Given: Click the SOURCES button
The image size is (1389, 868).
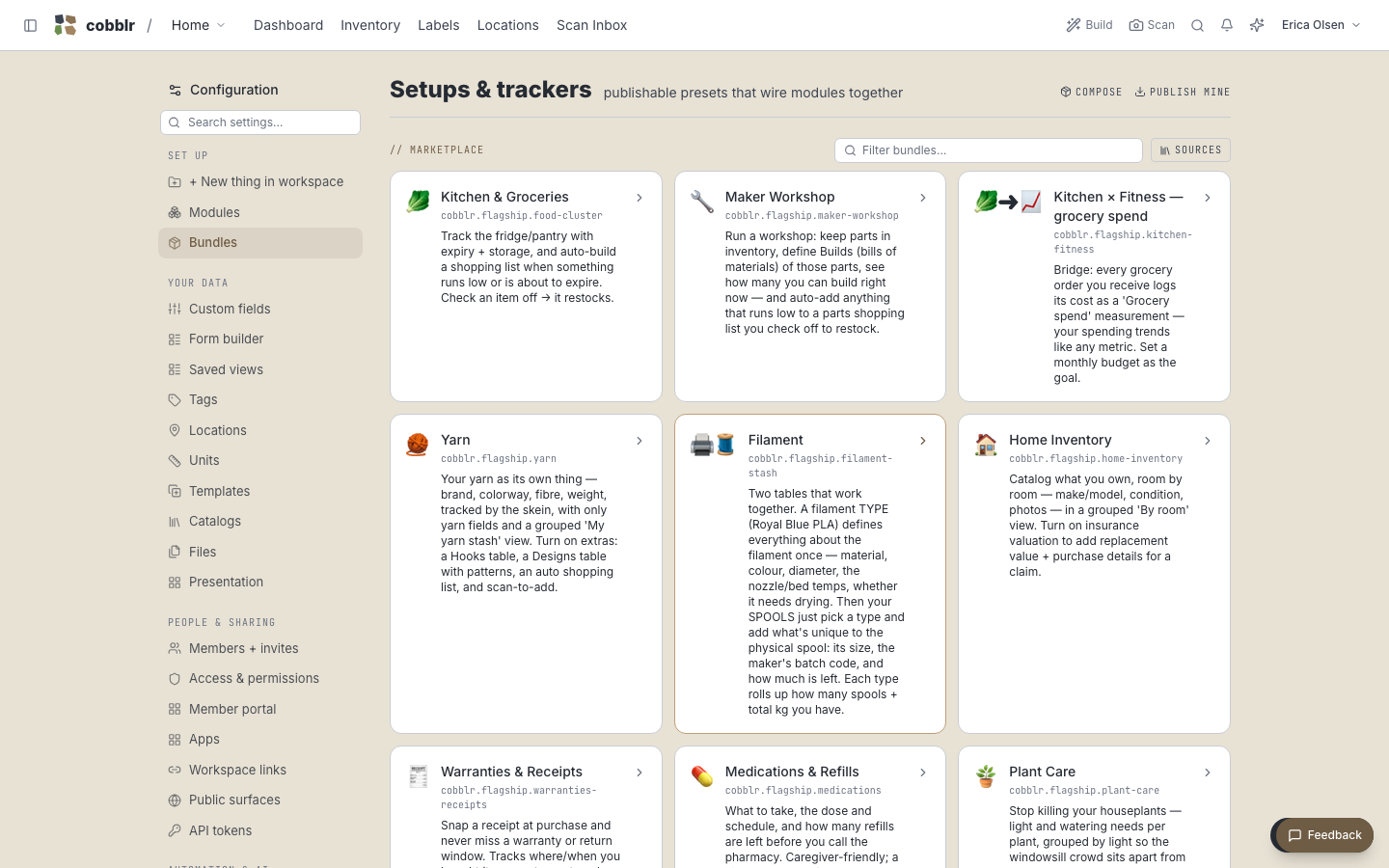Looking at the screenshot, I should [x=1190, y=150].
